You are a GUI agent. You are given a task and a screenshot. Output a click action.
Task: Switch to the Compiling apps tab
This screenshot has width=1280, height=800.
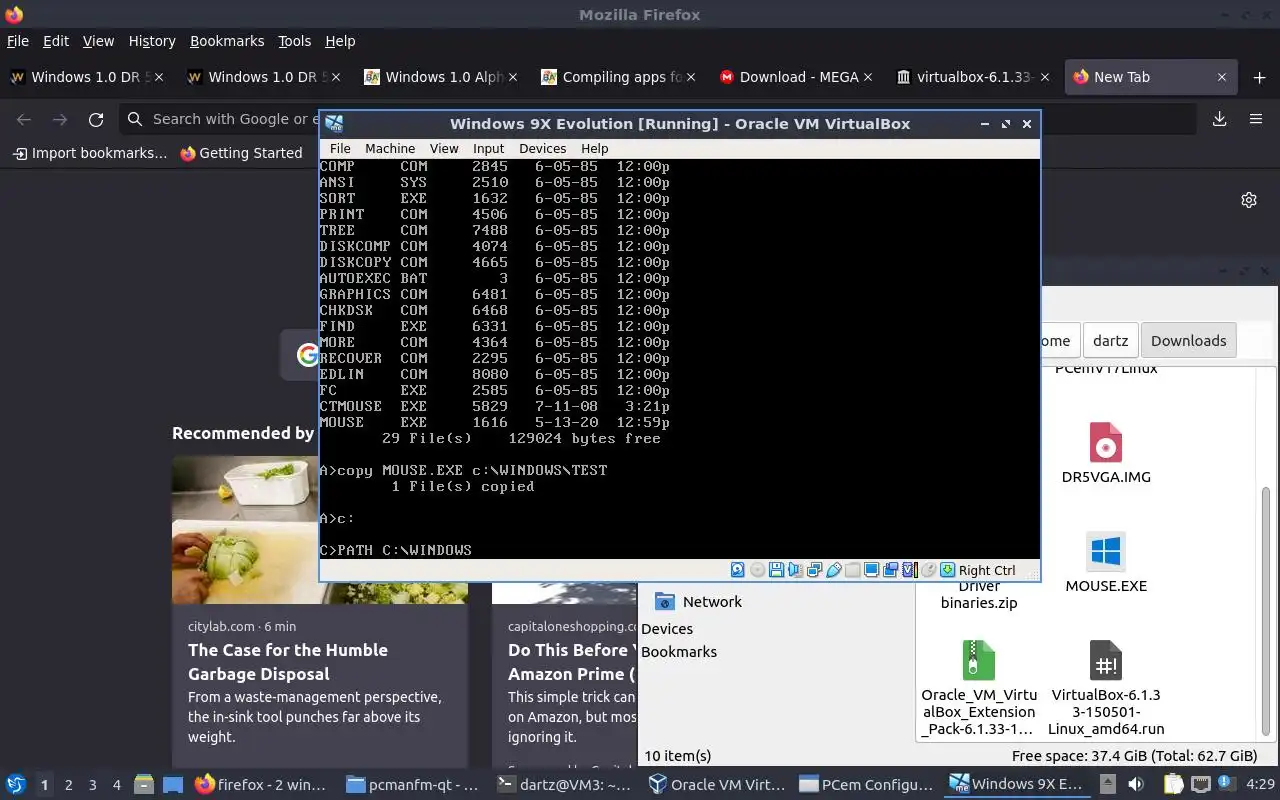[x=620, y=77]
